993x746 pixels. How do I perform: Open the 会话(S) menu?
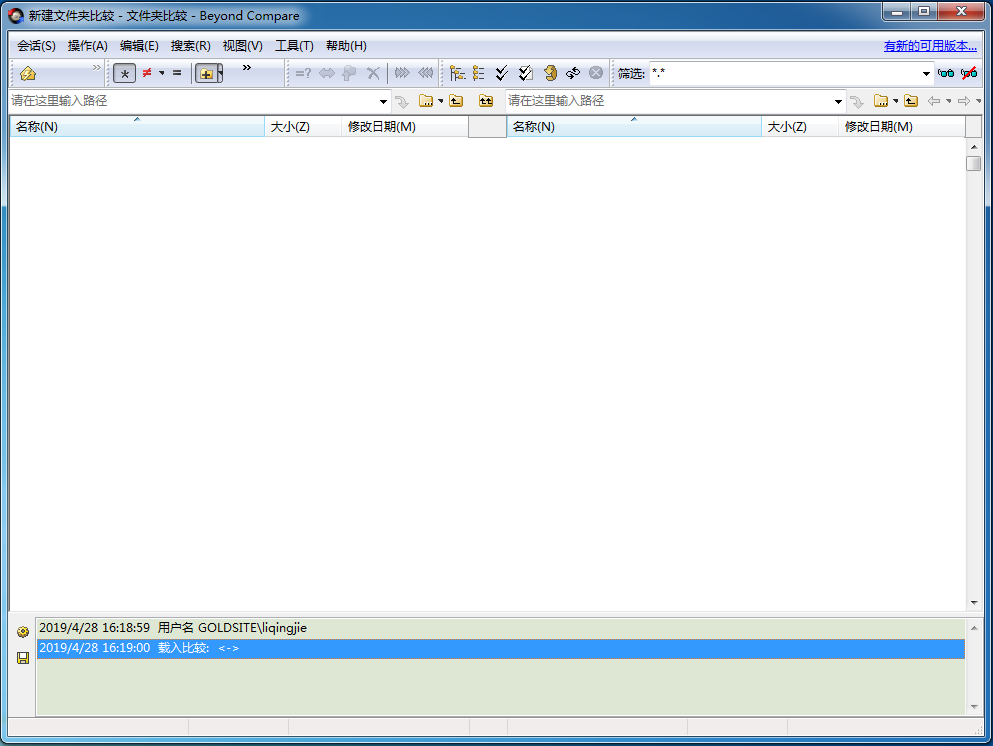(x=36, y=46)
